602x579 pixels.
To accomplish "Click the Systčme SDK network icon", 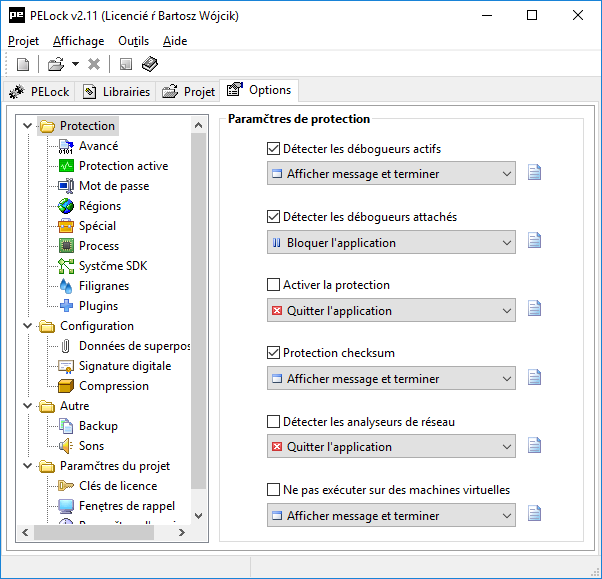I will click(66, 266).
